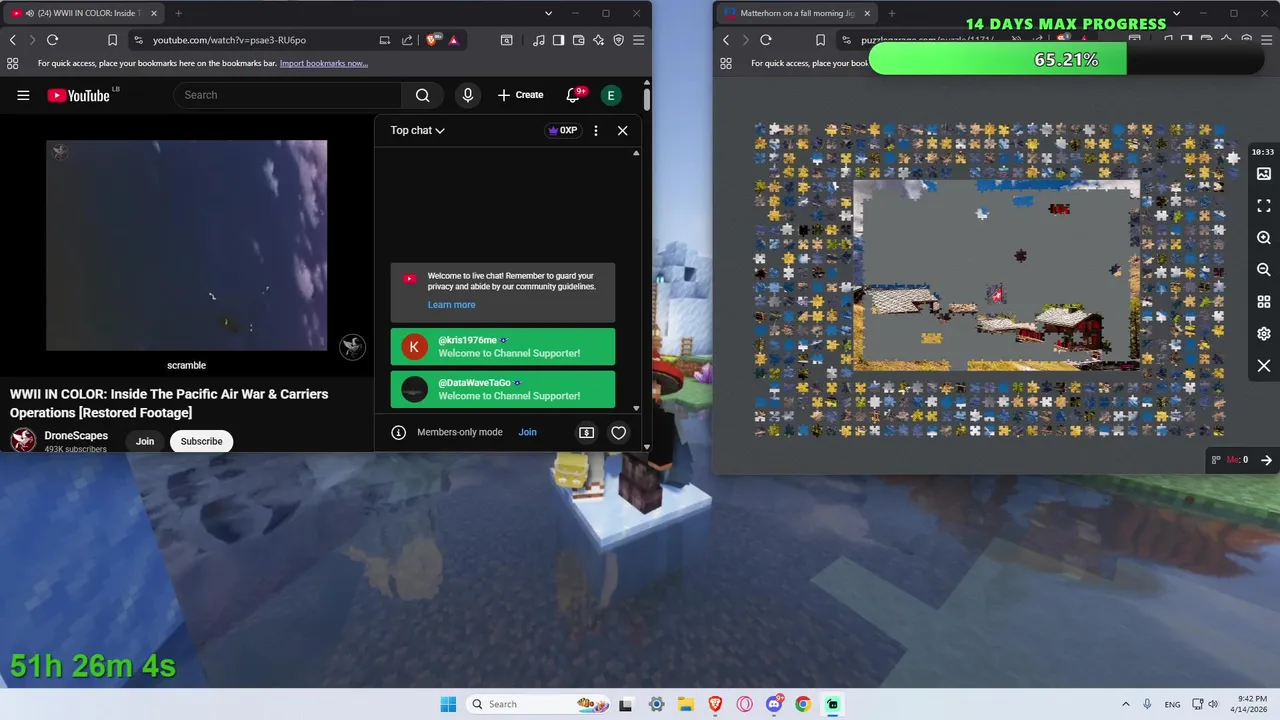Click the puzzle preview image icon

click(x=1264, y=174)
